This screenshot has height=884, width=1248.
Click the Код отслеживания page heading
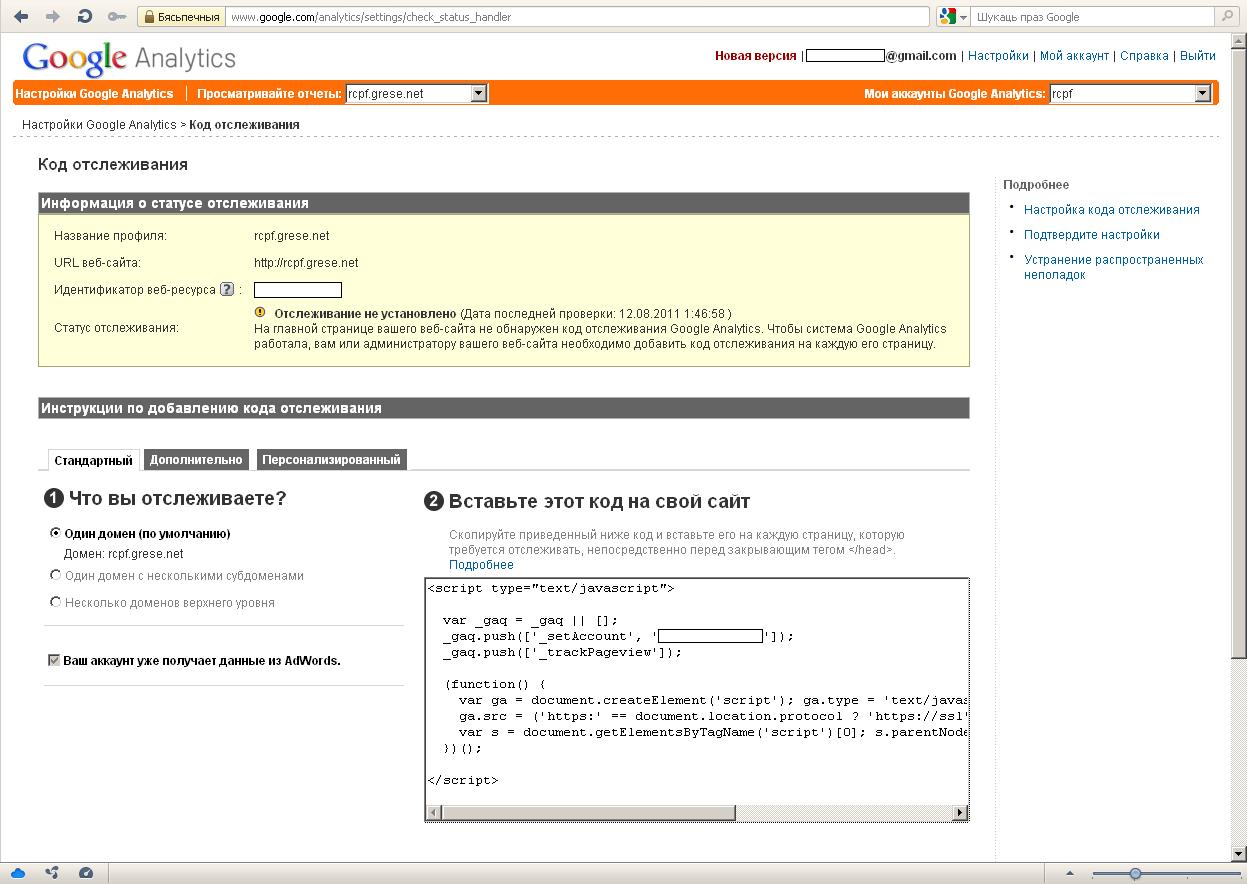(113, 164)
